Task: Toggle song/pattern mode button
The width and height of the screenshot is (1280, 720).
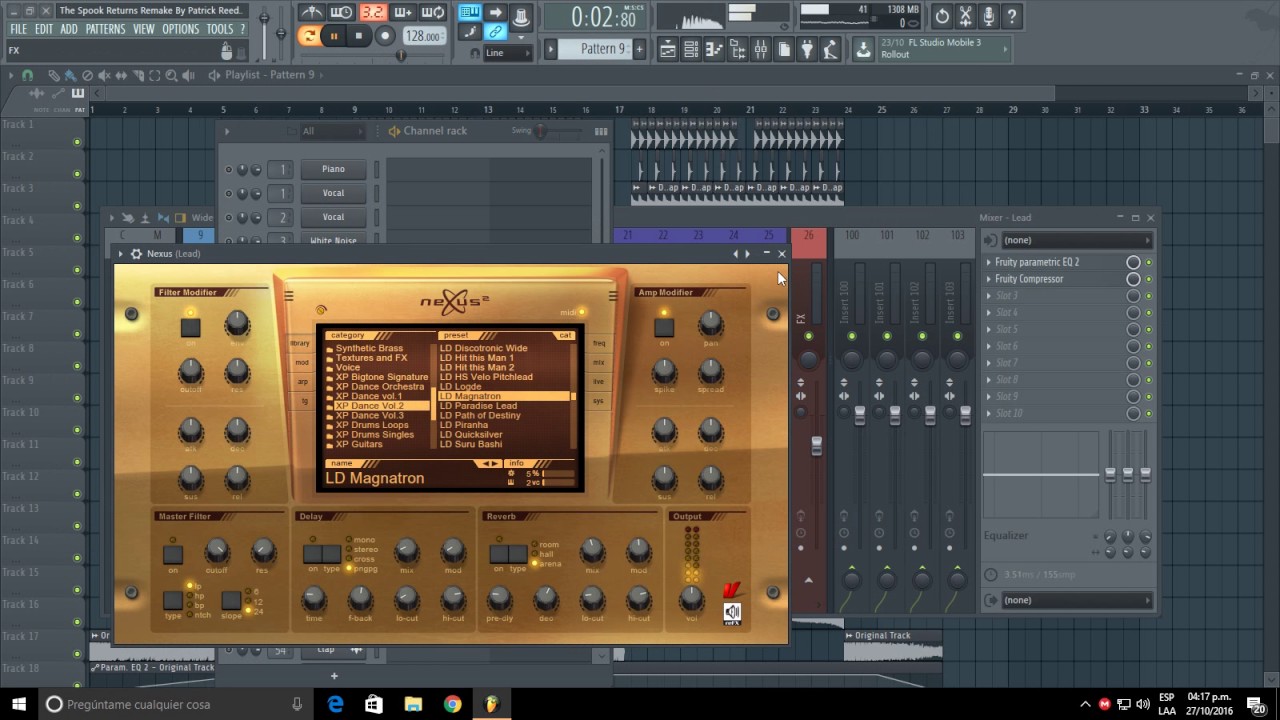Action: tap(308, 36)
